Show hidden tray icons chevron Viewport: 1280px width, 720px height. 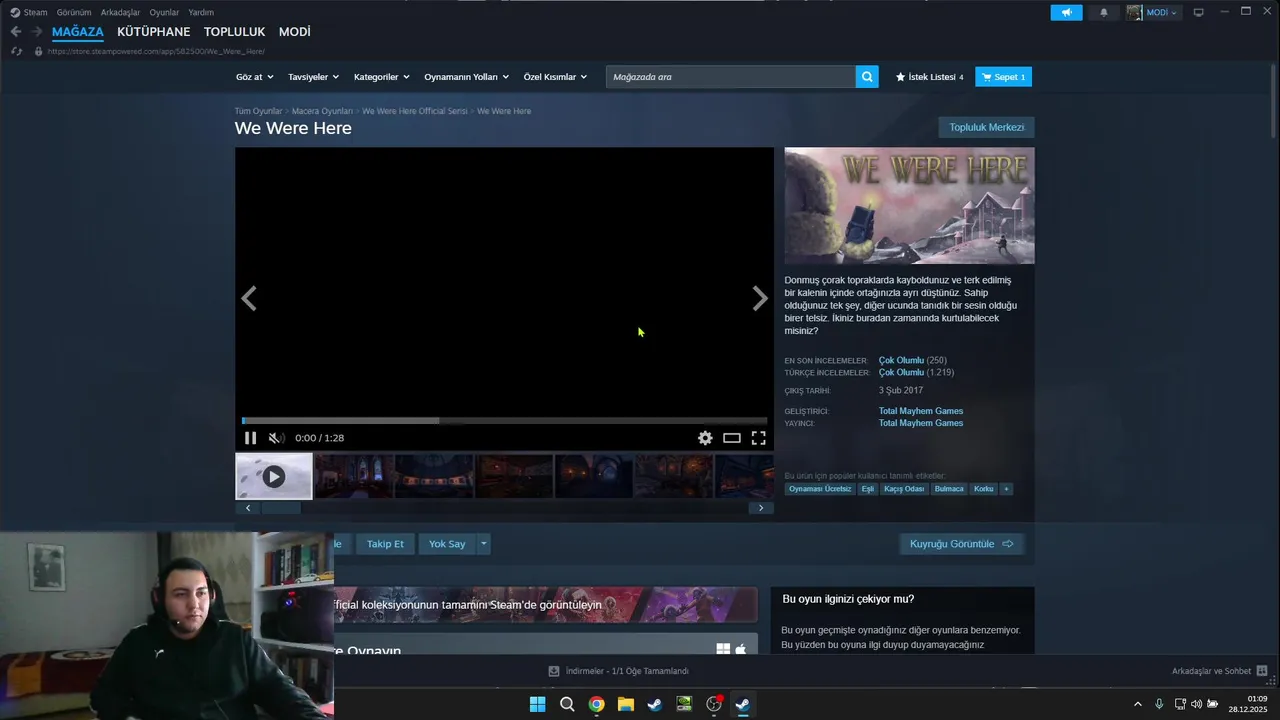tap(1137, 704)
